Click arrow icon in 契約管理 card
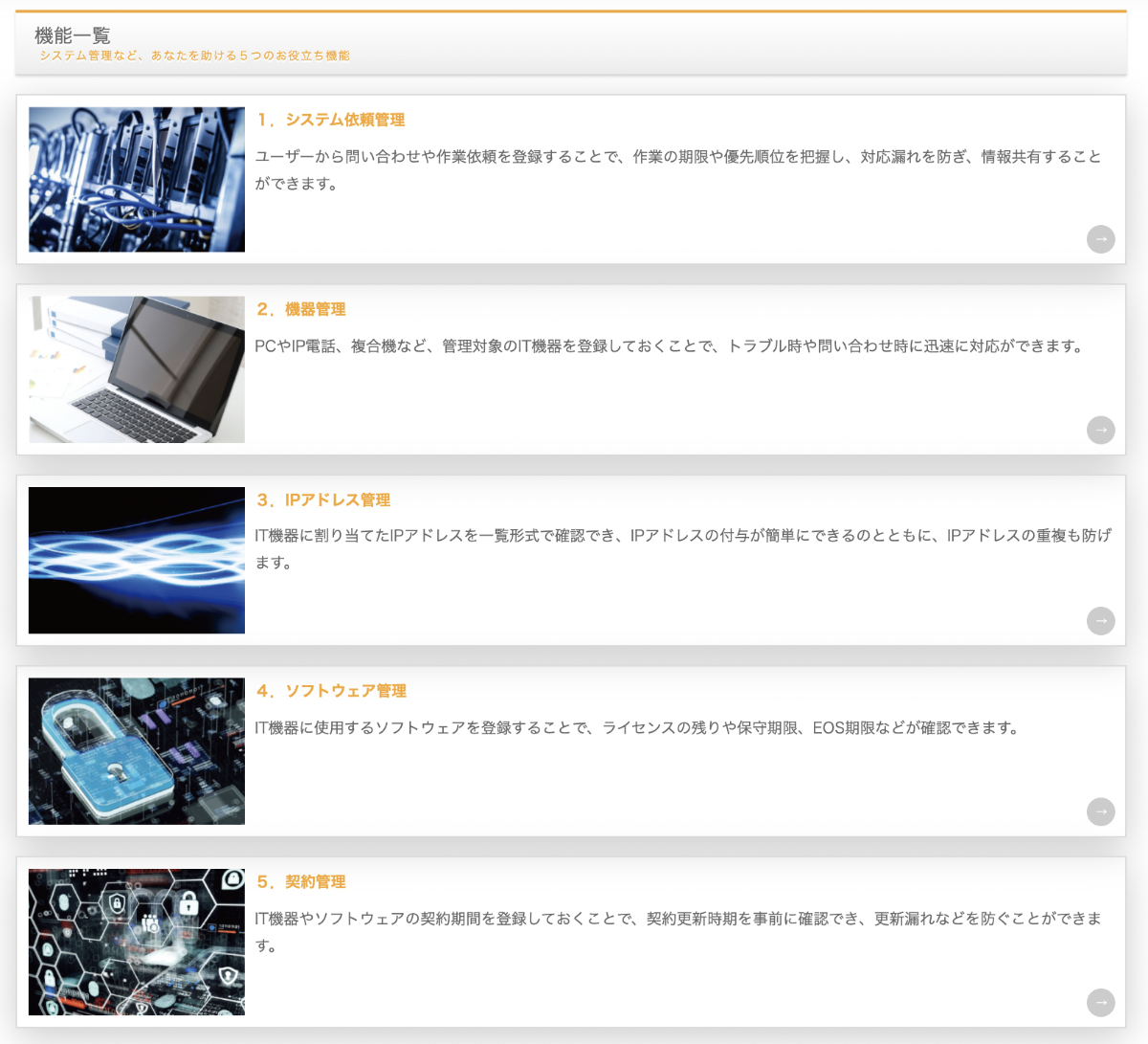1148x1044 pixels. click(x=1101, y=1003)
